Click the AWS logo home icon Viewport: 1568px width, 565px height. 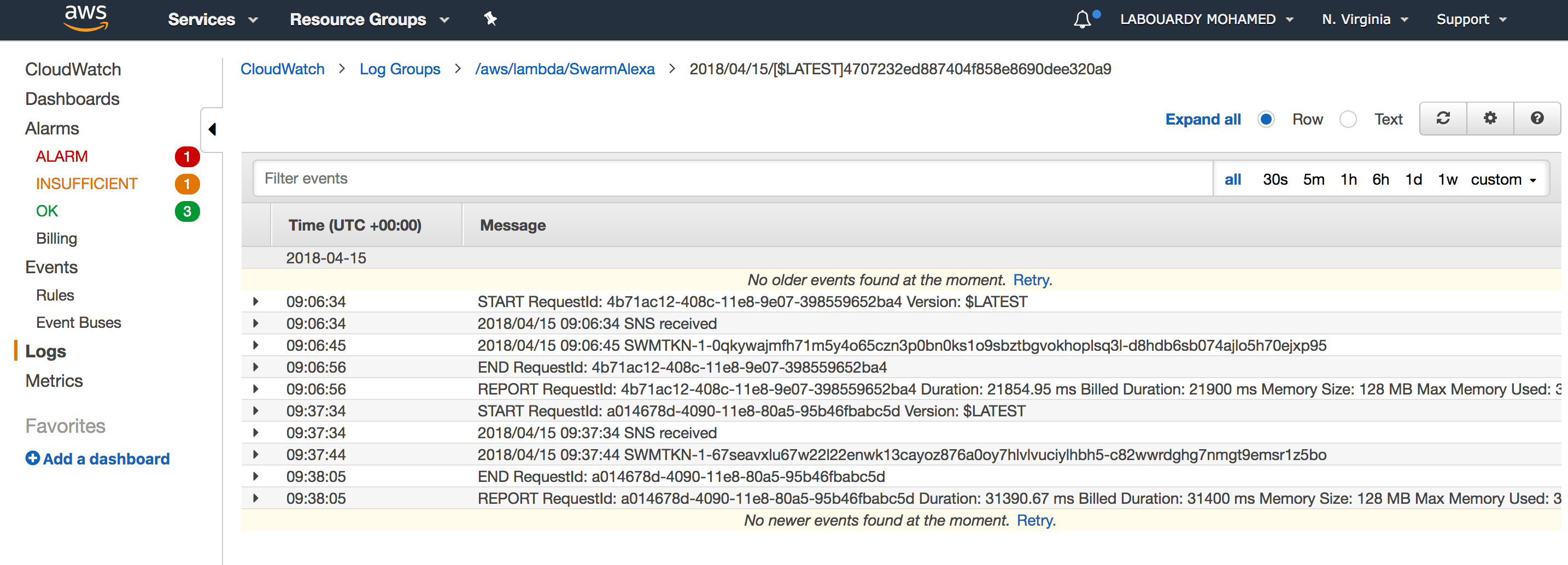click(x=86, y=18)
